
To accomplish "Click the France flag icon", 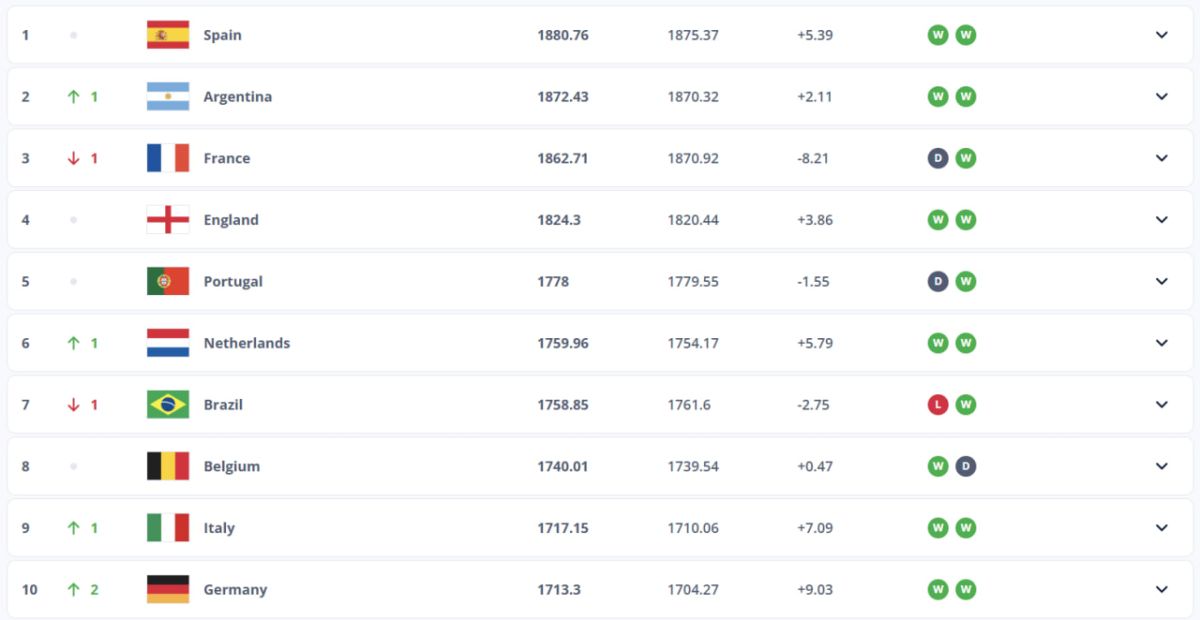I will click(167, 158).
